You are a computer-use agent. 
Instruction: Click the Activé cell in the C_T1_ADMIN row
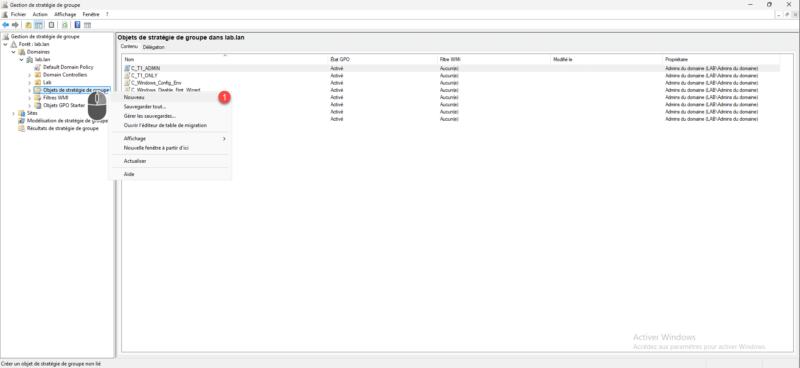tap(336, 68)
